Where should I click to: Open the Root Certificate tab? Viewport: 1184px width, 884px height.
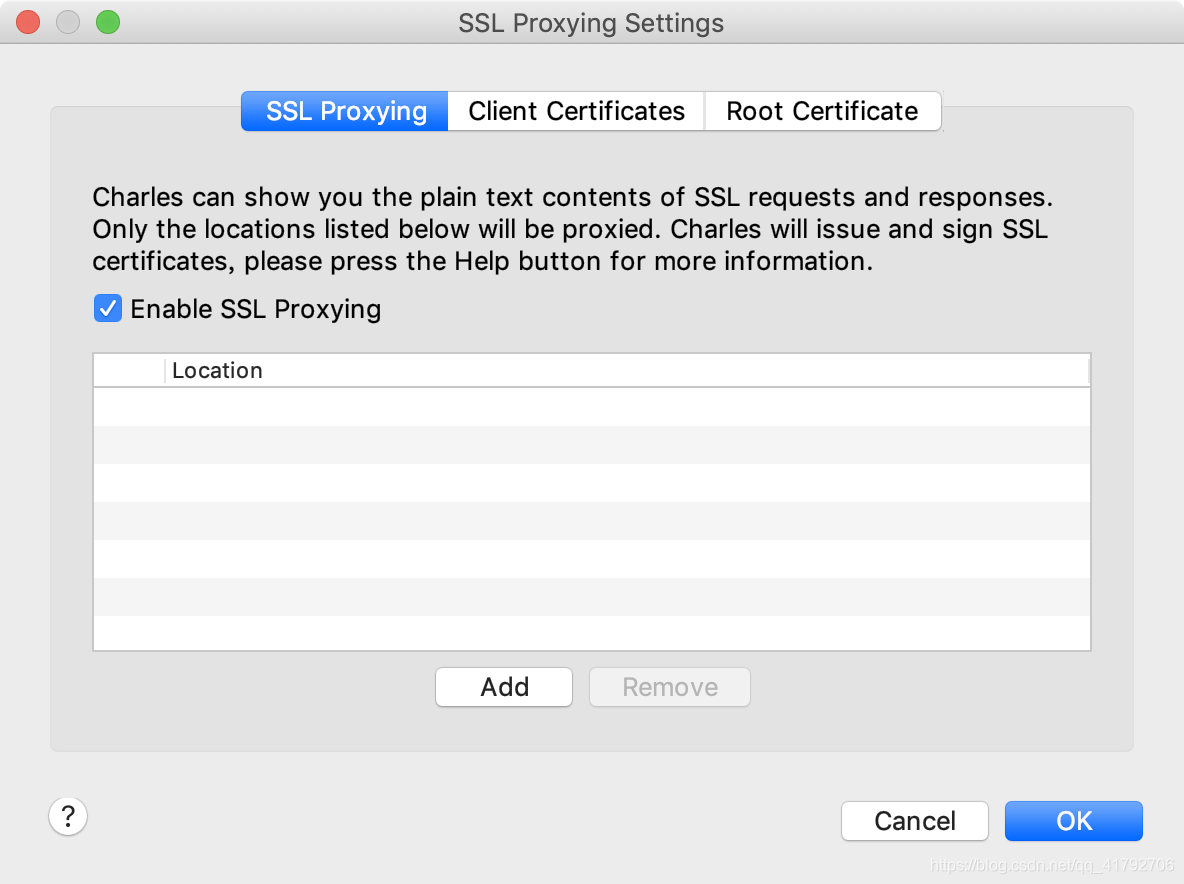point(822,111)
